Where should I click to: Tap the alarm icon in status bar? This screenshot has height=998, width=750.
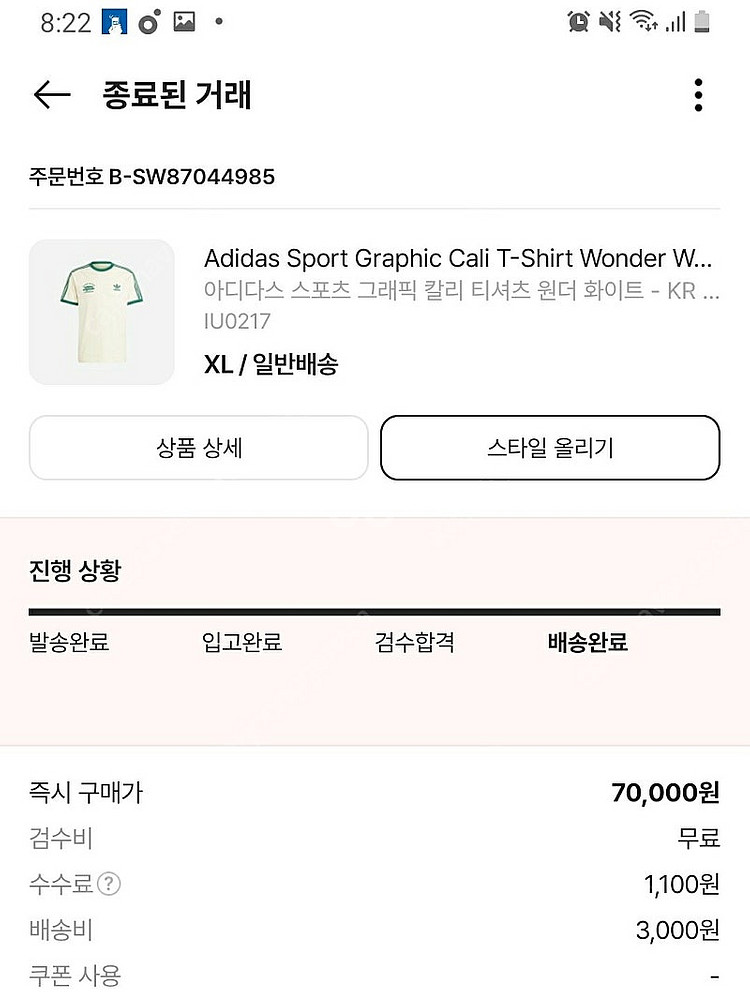click(578, 22)
